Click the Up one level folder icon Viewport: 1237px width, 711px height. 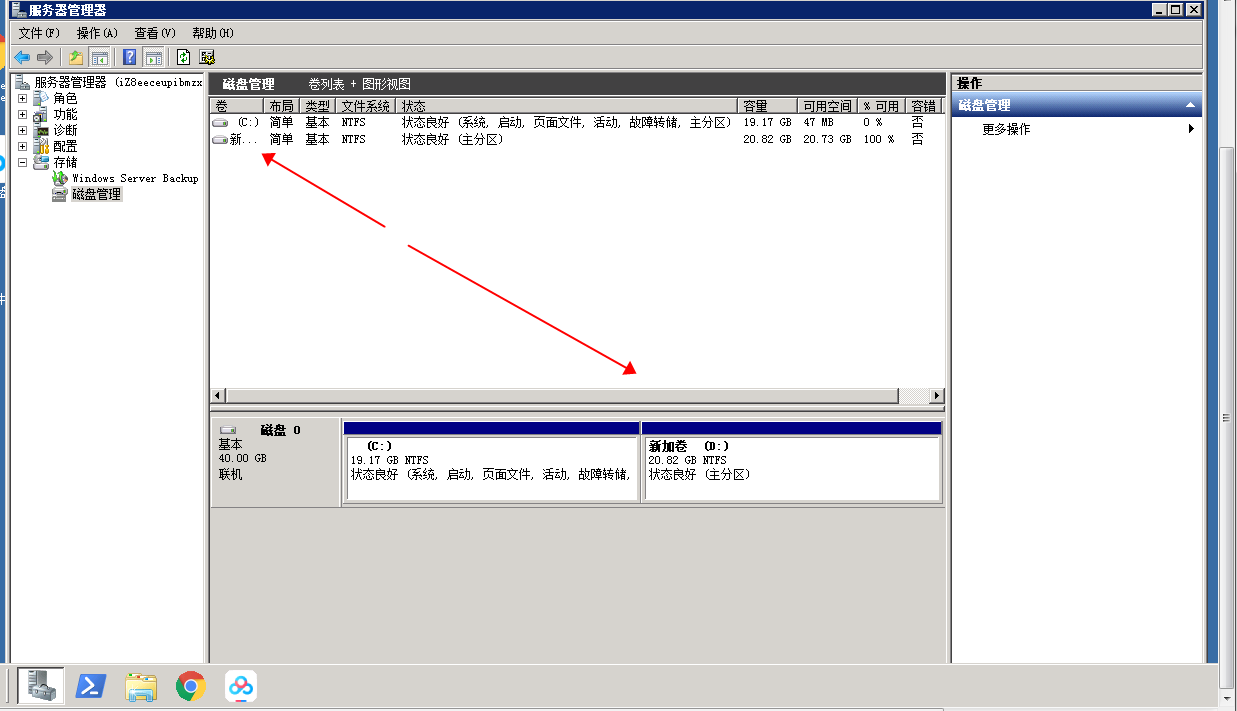point(76,57)
